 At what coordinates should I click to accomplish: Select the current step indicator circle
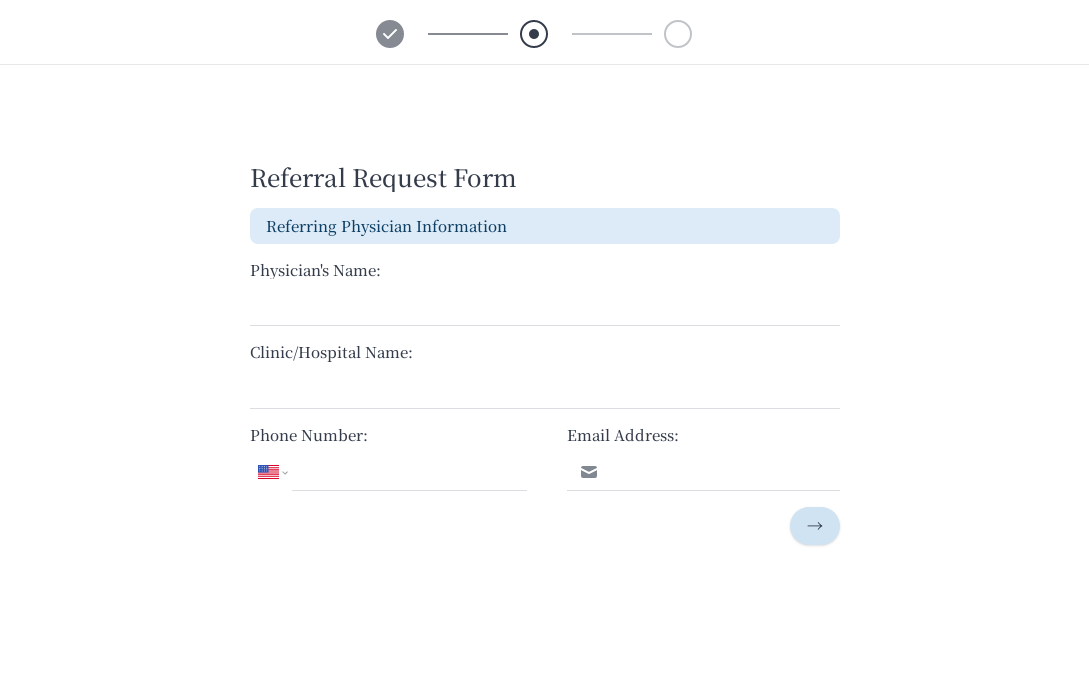(x=534, y=34)
